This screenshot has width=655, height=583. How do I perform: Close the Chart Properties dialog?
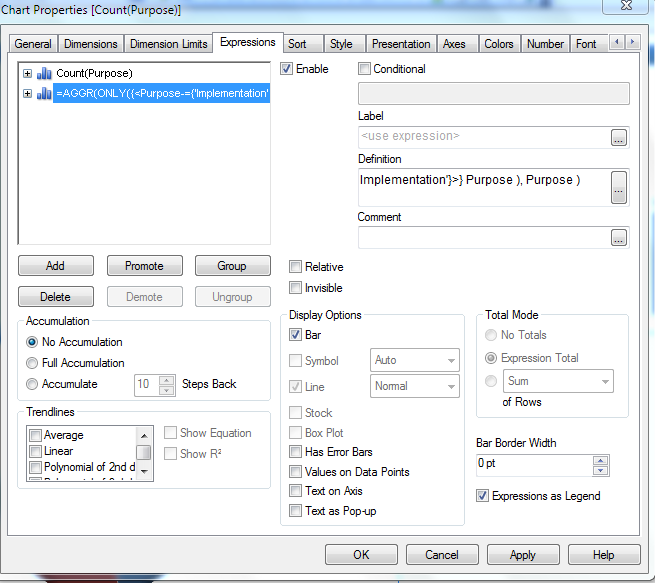pos(626,5)
